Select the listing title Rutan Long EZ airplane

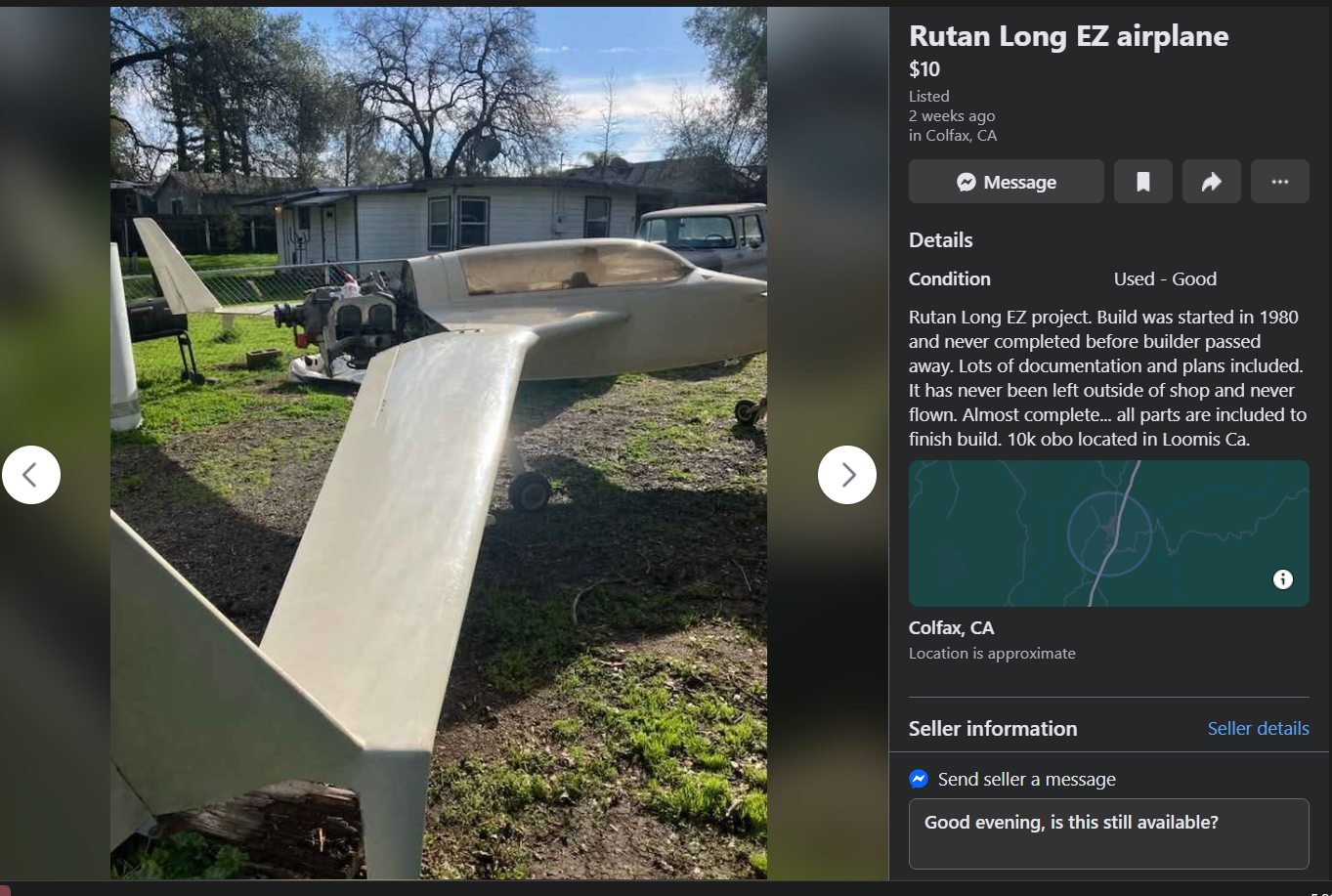pyautogui.click(x=1069, y=36)
